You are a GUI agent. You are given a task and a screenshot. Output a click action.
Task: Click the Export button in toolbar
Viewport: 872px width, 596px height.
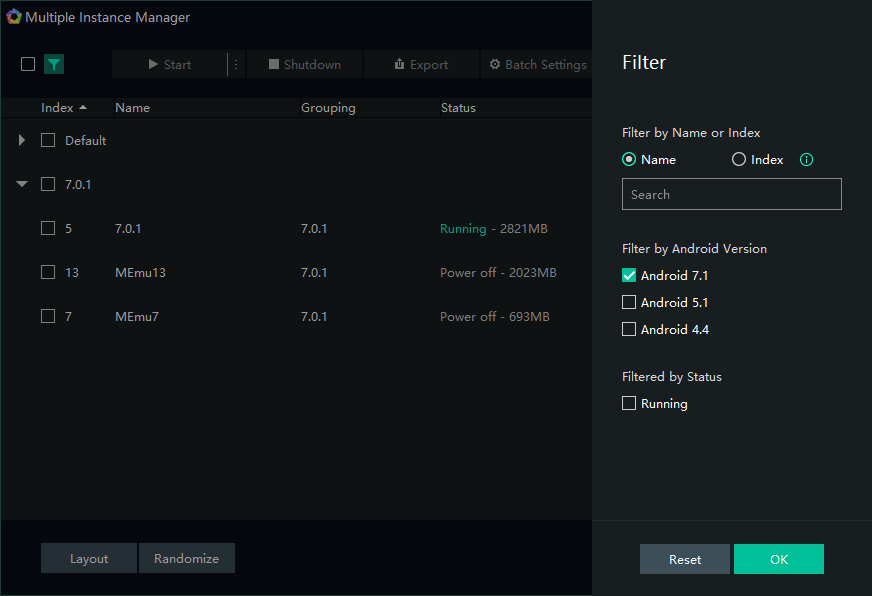[x=421, y=65]
